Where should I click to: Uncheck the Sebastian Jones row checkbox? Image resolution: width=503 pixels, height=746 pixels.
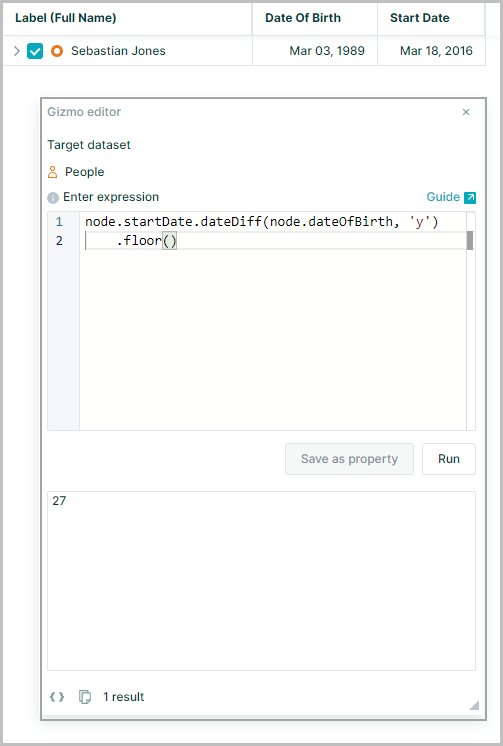click(35, 51)
